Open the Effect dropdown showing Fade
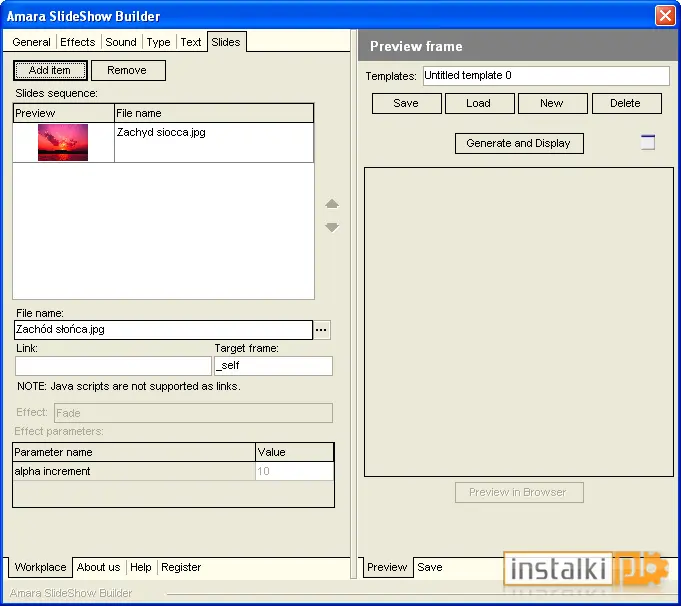 click(x=193, y=413)
